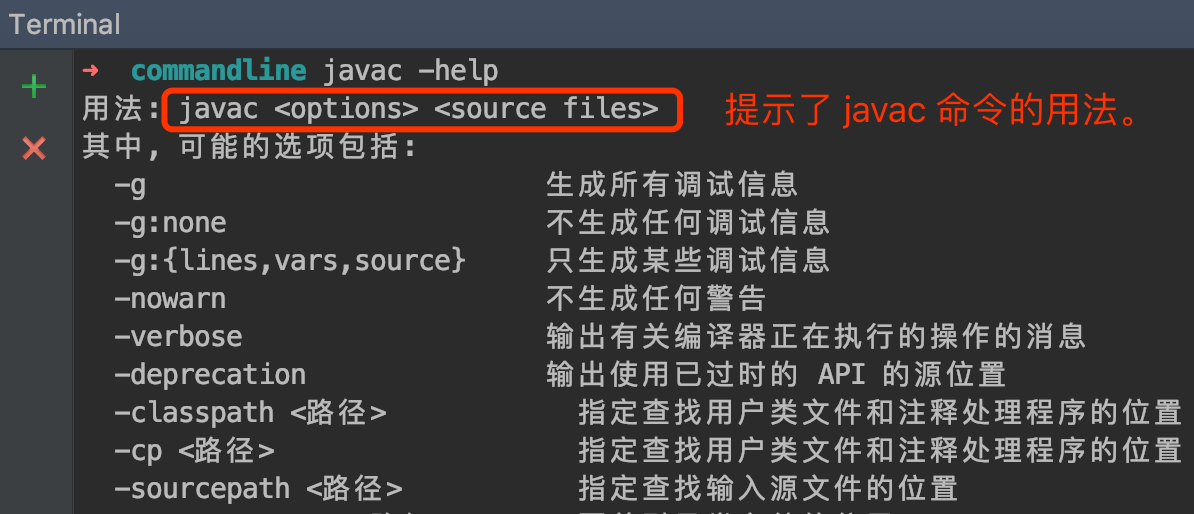Click the -nowarn option text
1194x514 pixels.
pyautogui.click(x=170, y=299)
